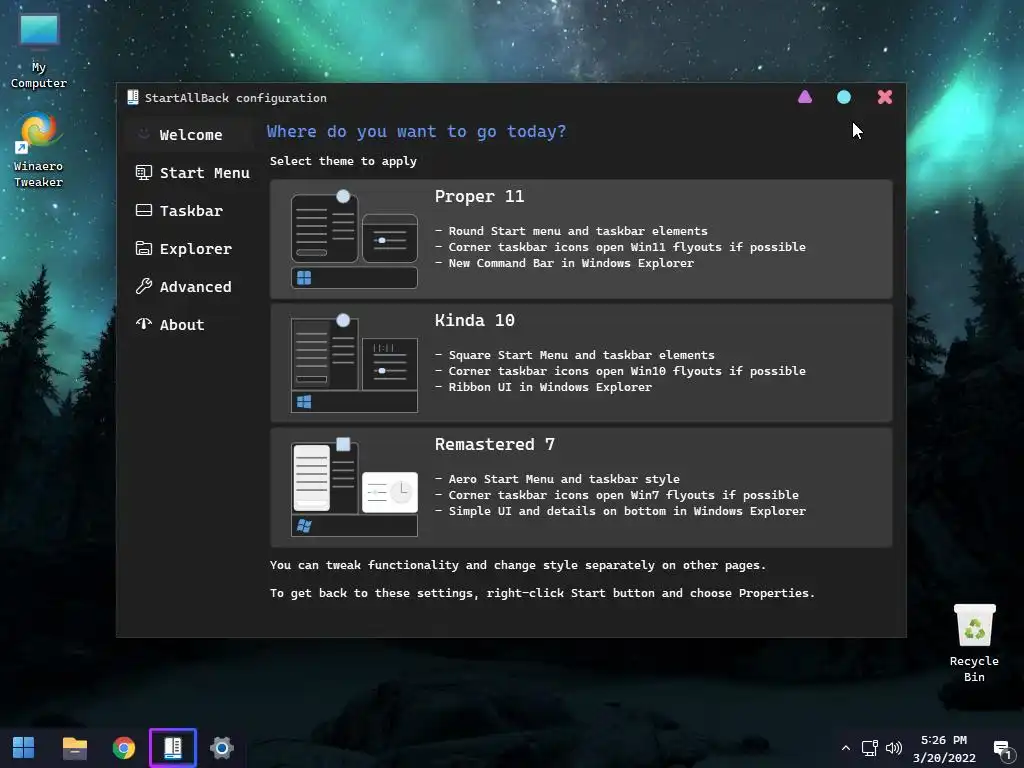
Task: Select the My Computer desktop icon
Action: tap(39, 51)
